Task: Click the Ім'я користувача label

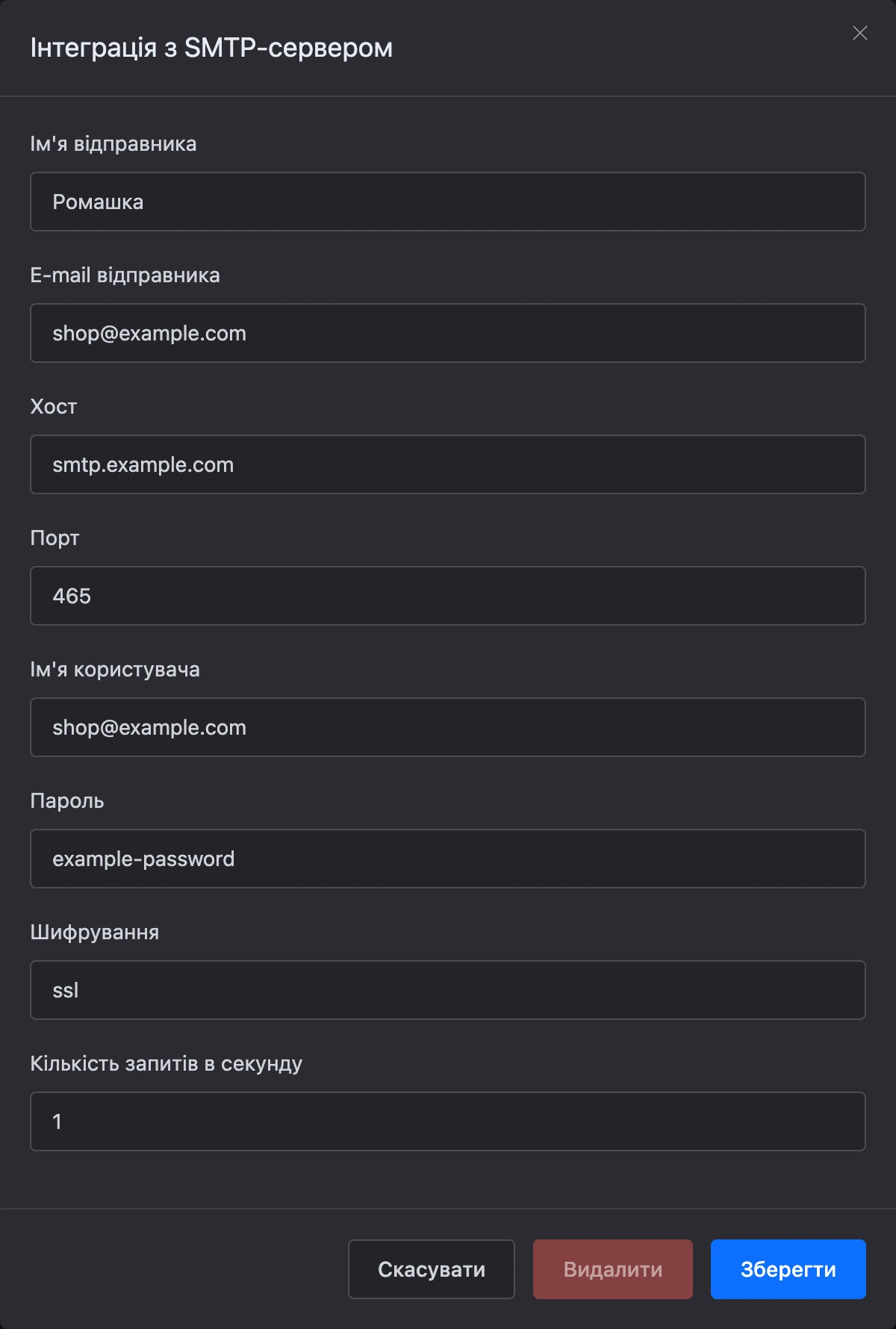Action: 115,670
